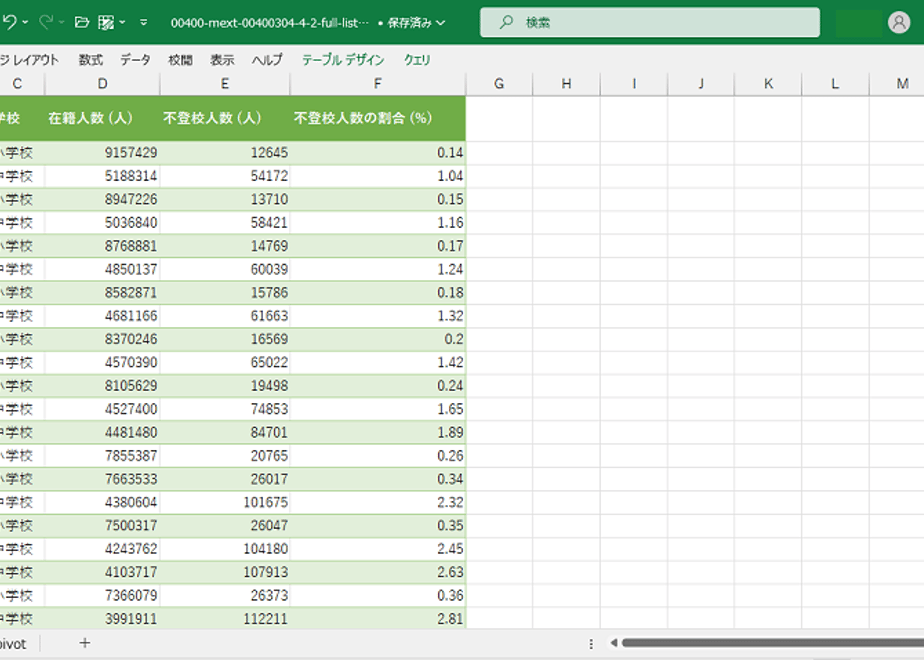
Task: Open the 数式 ribbon tab
Action: click(x=91, y=60)
